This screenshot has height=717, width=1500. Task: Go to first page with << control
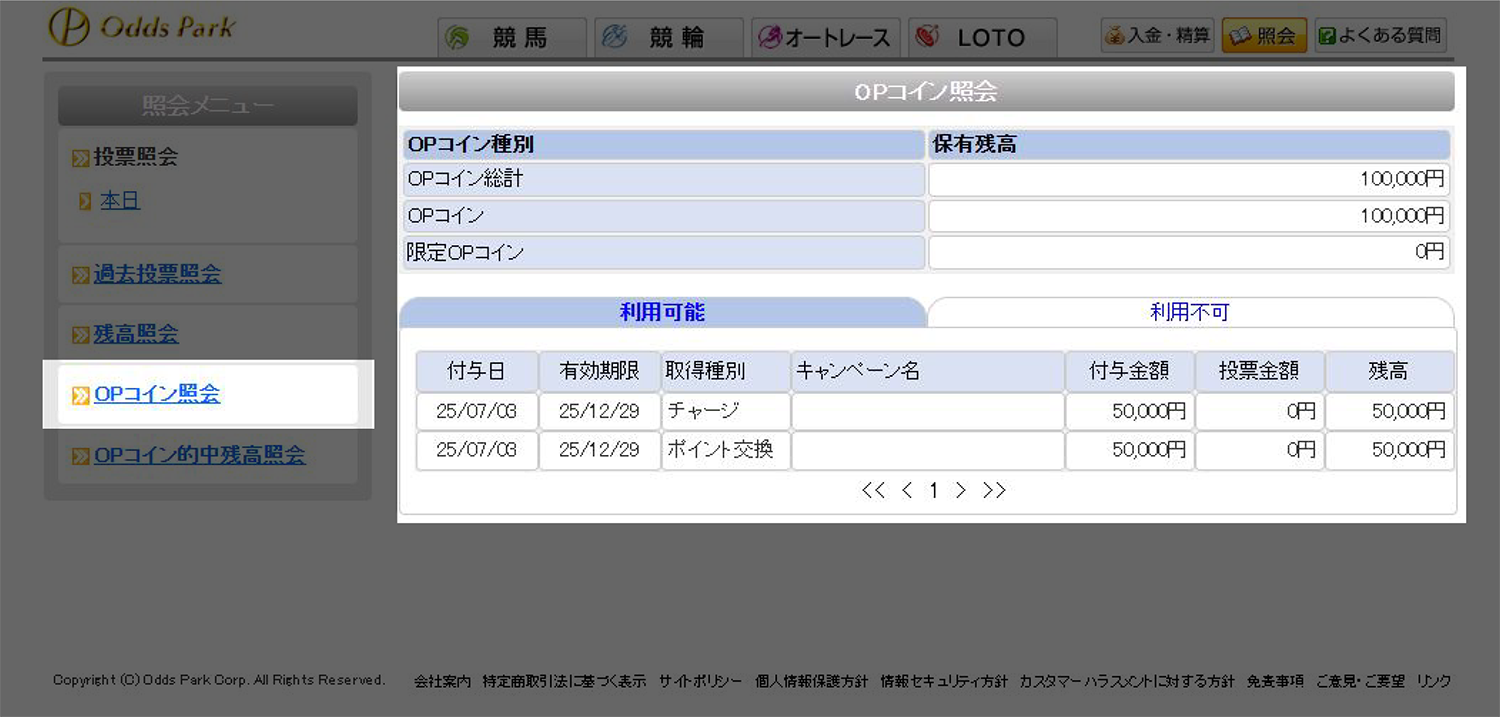874,490
